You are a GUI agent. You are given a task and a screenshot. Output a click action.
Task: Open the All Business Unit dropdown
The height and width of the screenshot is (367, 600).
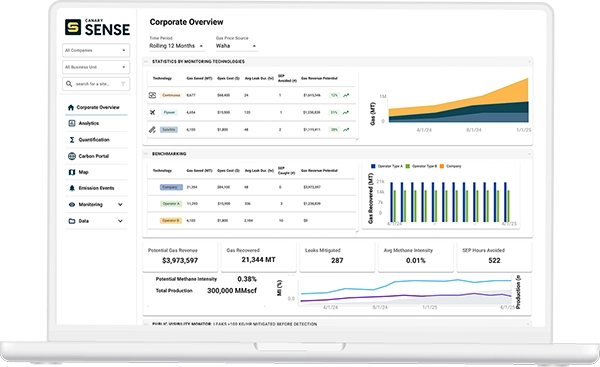(96, 67)
